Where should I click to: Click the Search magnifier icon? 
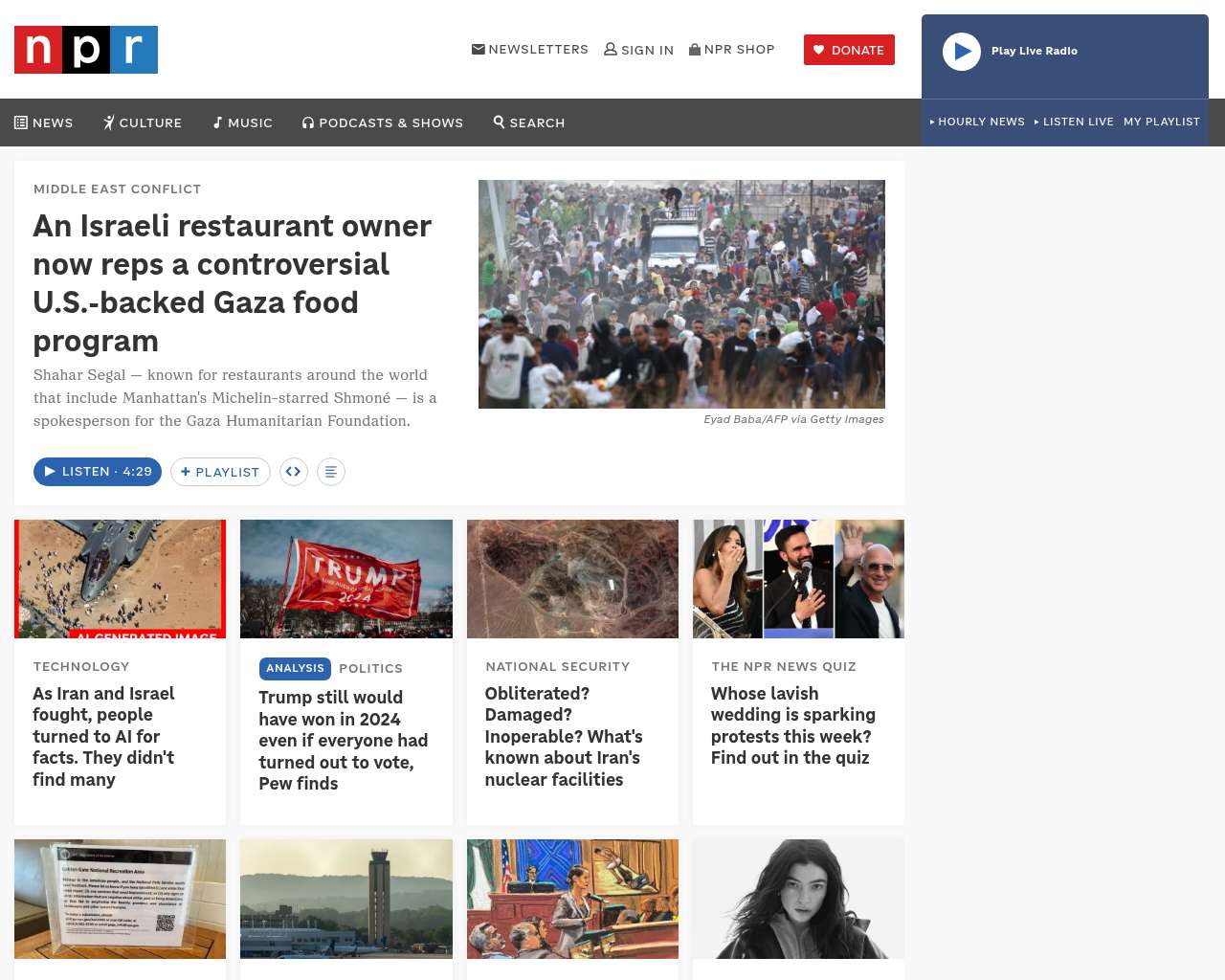pos(499,122)
